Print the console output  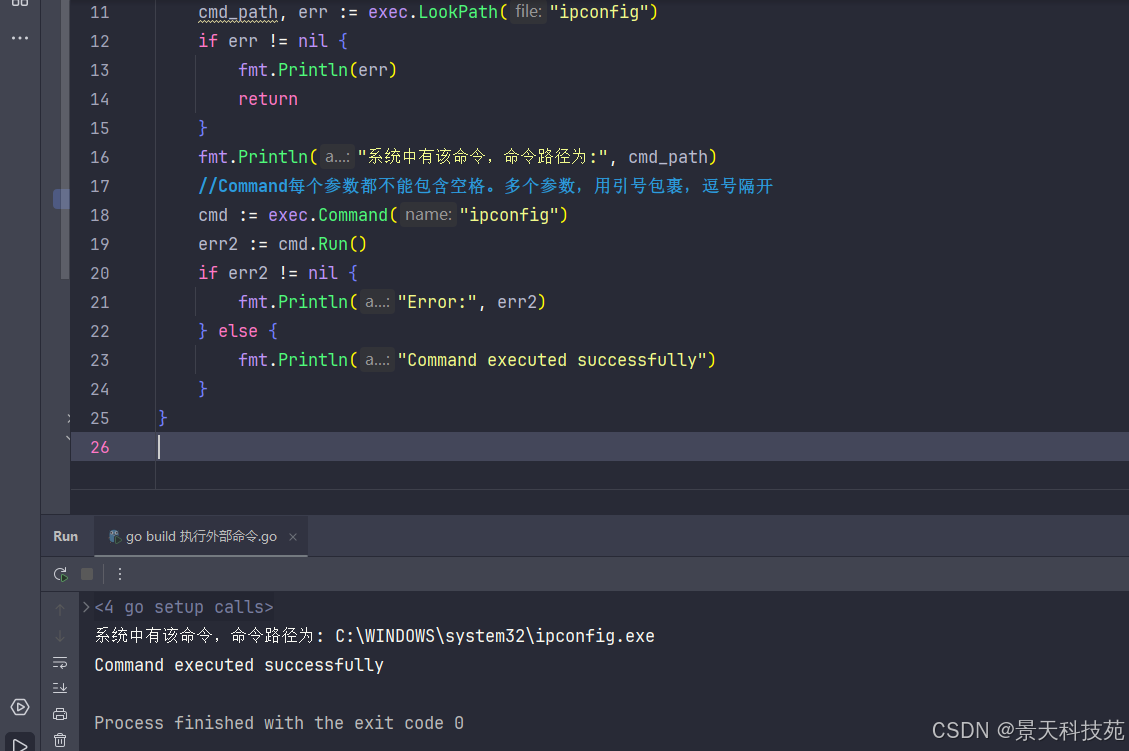60,714
